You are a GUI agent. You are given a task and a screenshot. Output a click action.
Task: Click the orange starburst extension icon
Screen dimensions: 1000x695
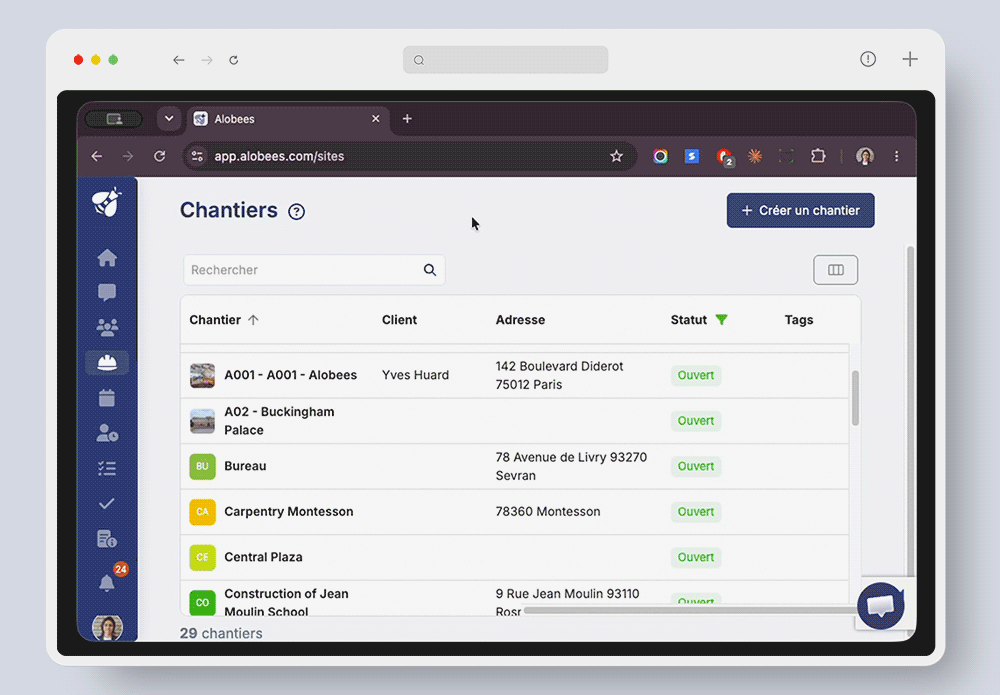coord(755,156)
